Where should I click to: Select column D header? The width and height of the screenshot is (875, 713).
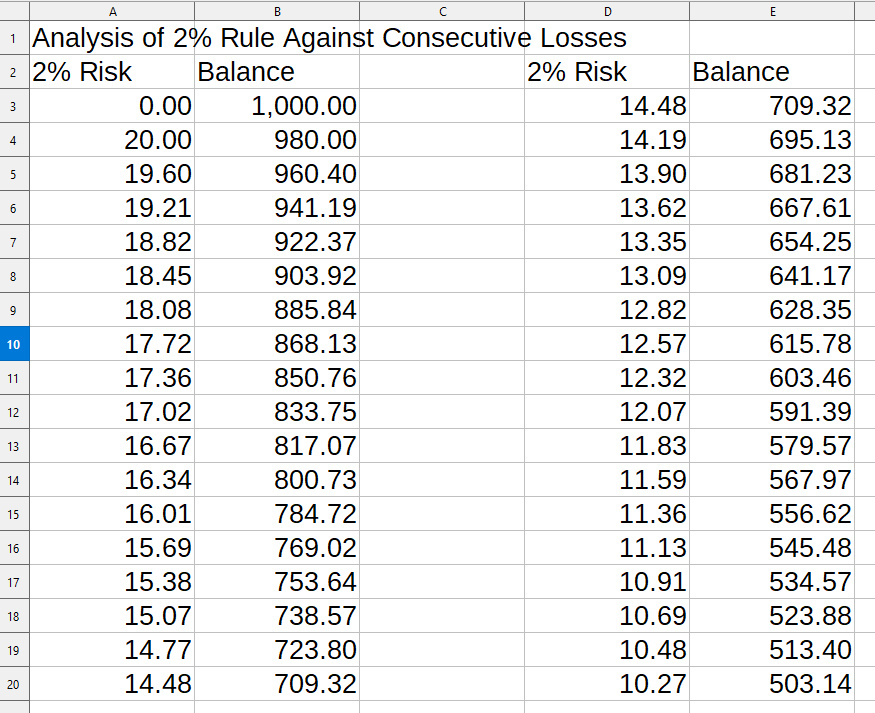606,11
